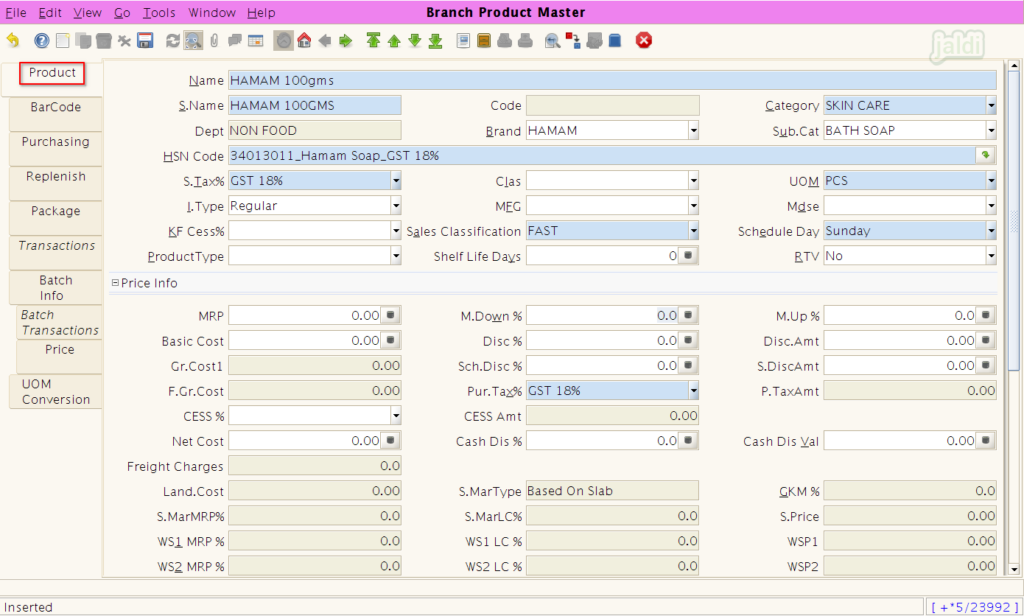Click the green forward arrow icon
Screen dimensions: 1024x616
pyautogui.click(x=346, y=41)
